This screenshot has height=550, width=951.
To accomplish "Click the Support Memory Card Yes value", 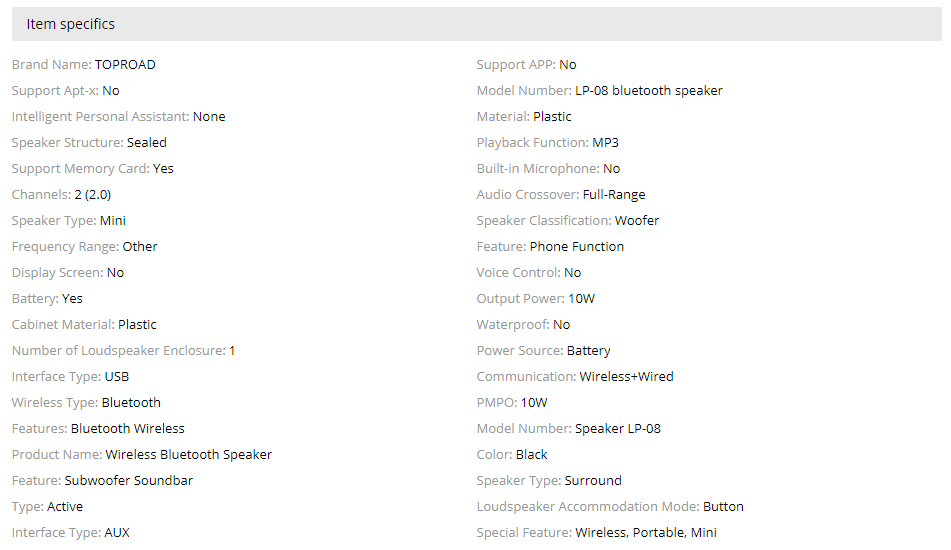I will coord(163,169).
